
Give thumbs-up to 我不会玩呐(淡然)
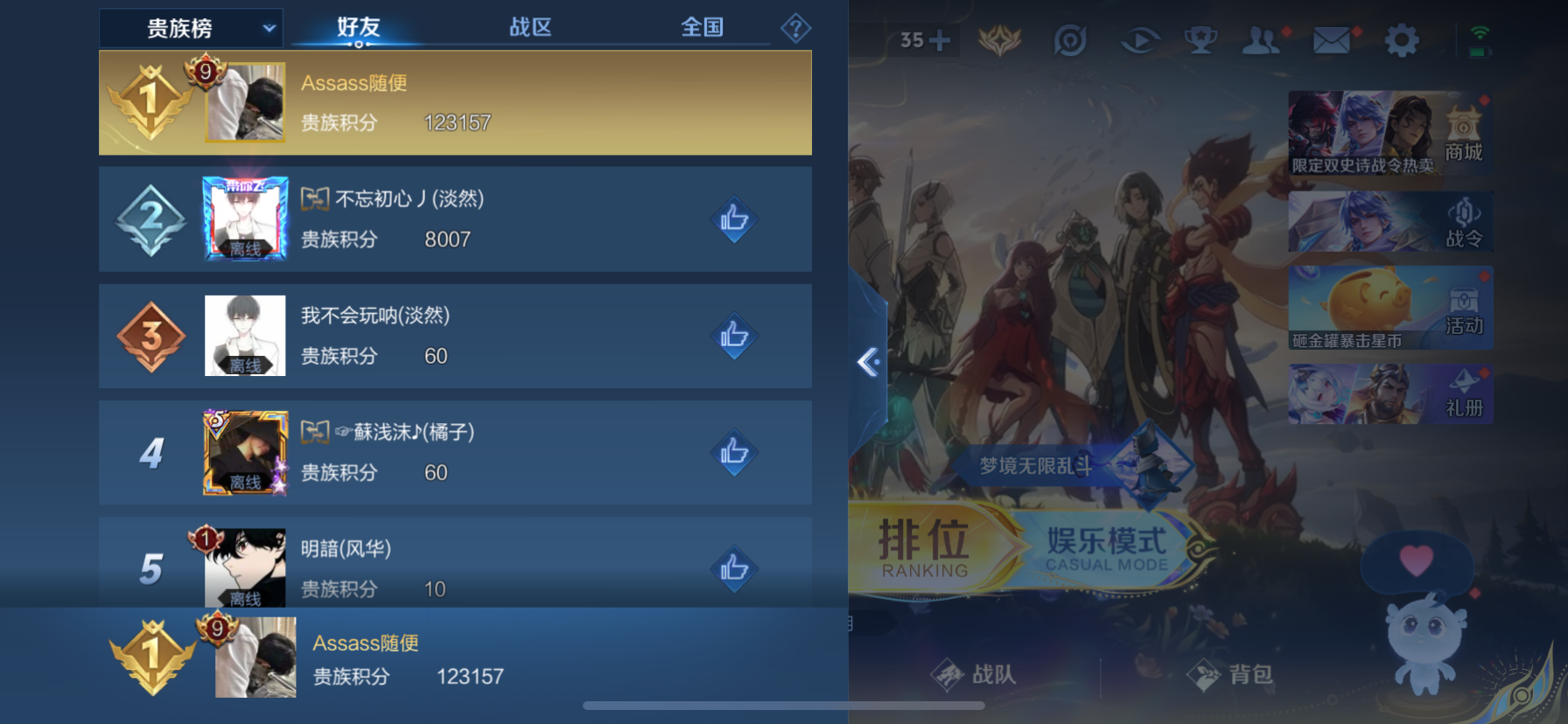pos(733,335)
